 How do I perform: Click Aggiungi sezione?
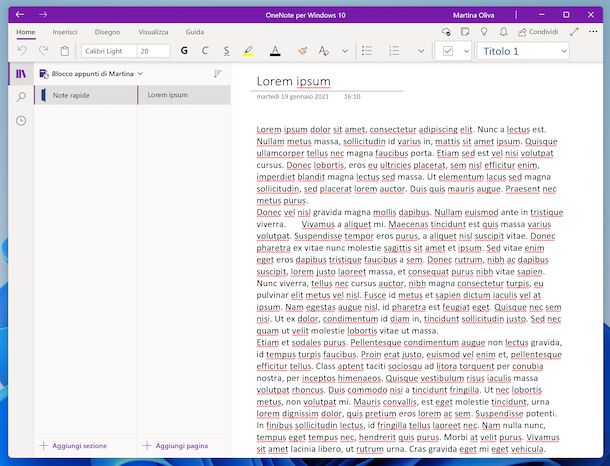coord(74,445)
